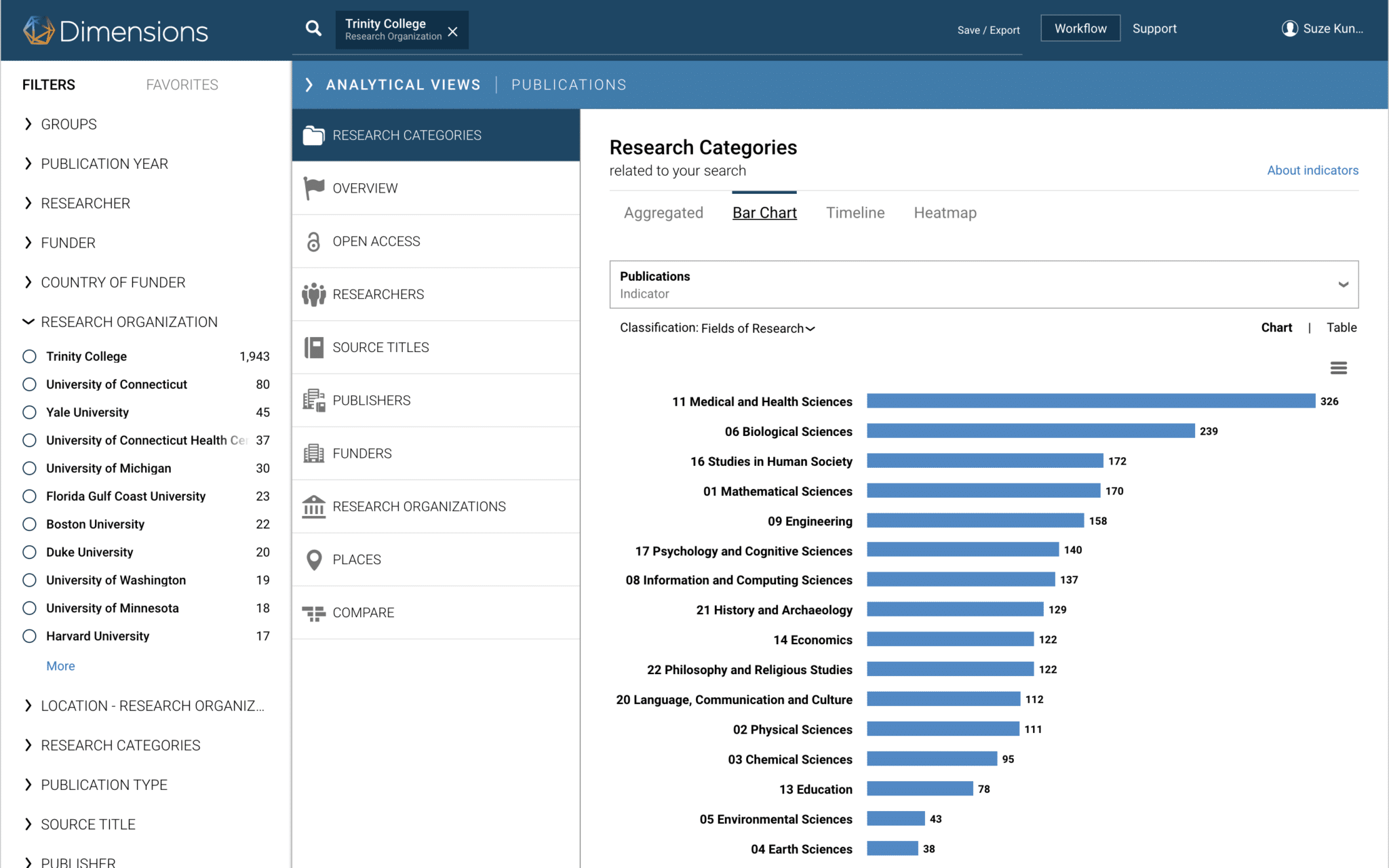Open the chart hamburger menu
This screenshot has width=1389, height=868.
[1338, 368]
